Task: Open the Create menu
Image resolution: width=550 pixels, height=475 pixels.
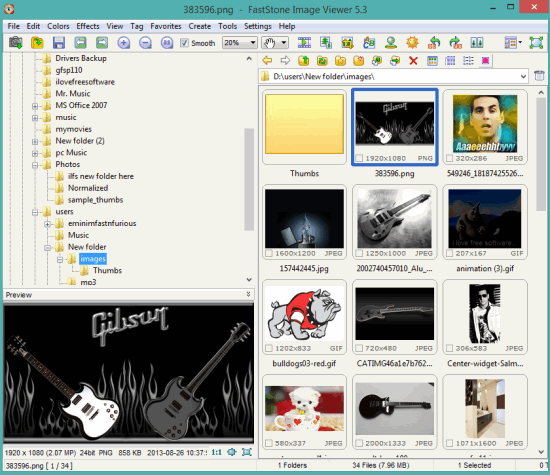Action: [x=200, y=26]
